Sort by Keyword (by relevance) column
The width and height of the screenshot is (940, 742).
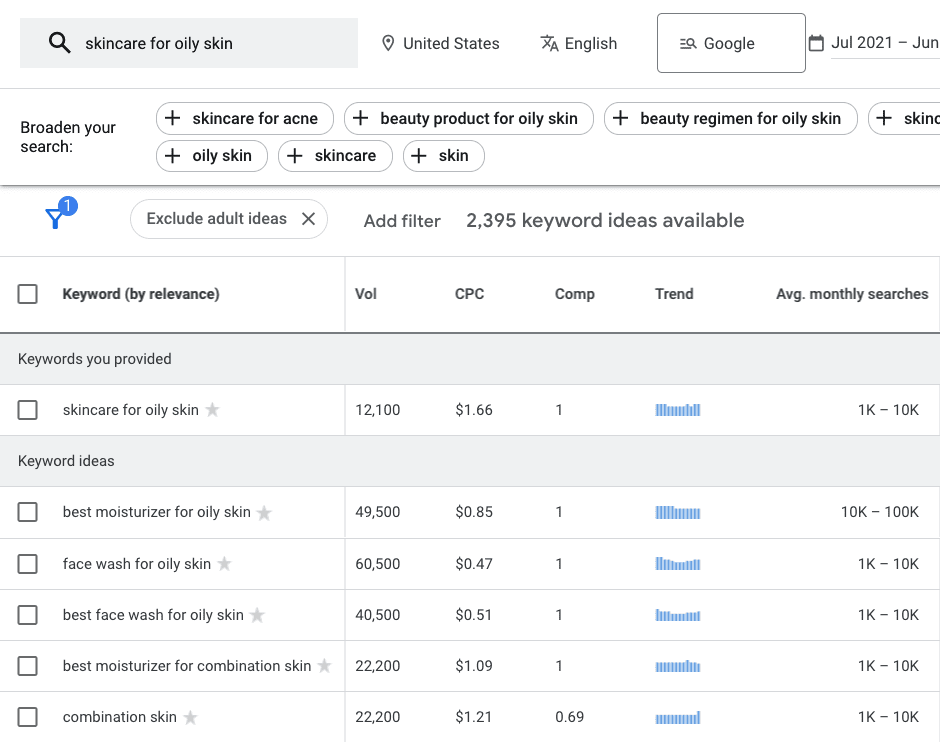[x=141, y=294]
